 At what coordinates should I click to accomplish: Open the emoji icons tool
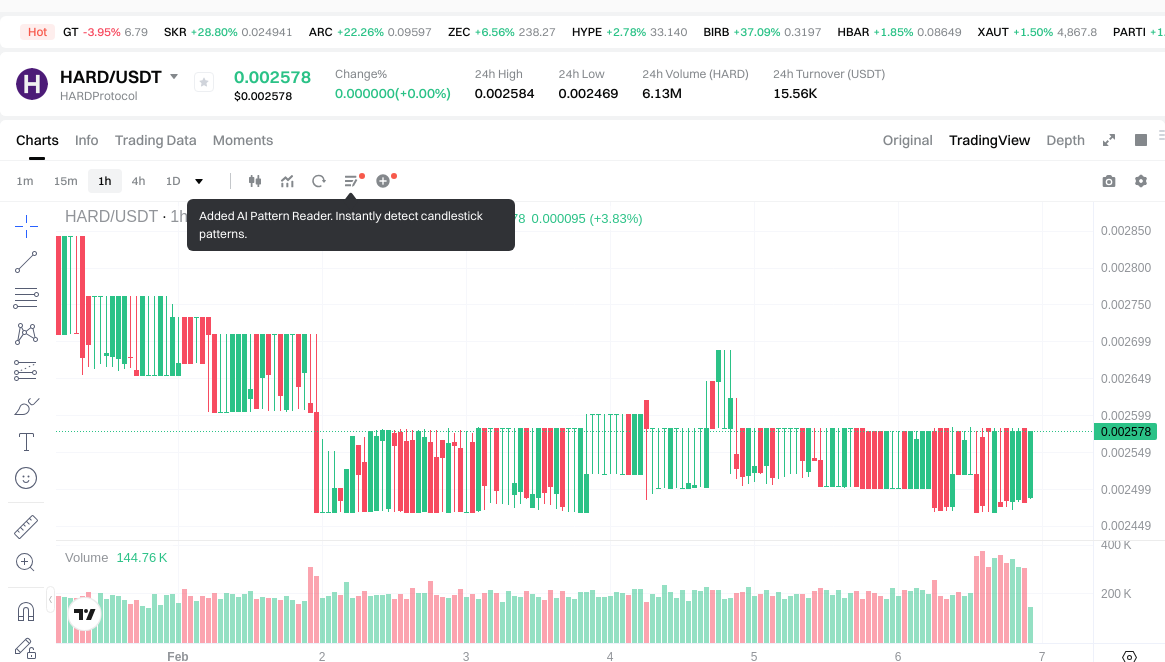tap(26, 478)
